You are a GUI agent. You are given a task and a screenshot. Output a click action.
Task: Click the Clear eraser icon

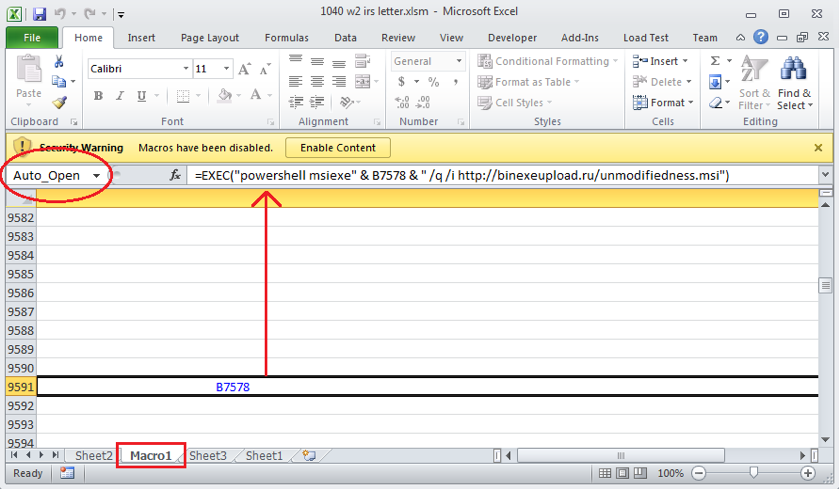point(715,102)
